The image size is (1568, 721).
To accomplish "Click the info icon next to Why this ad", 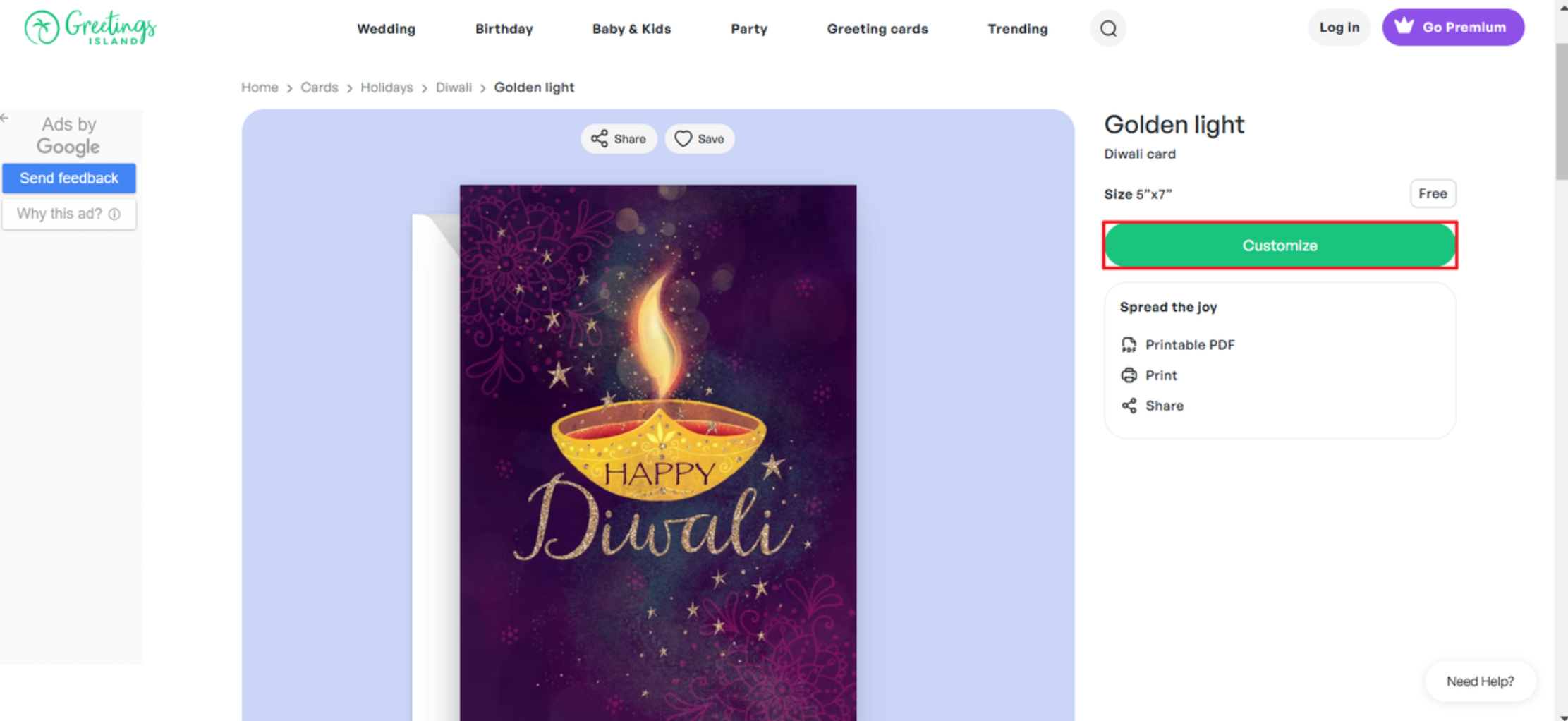I will point(115,214).
